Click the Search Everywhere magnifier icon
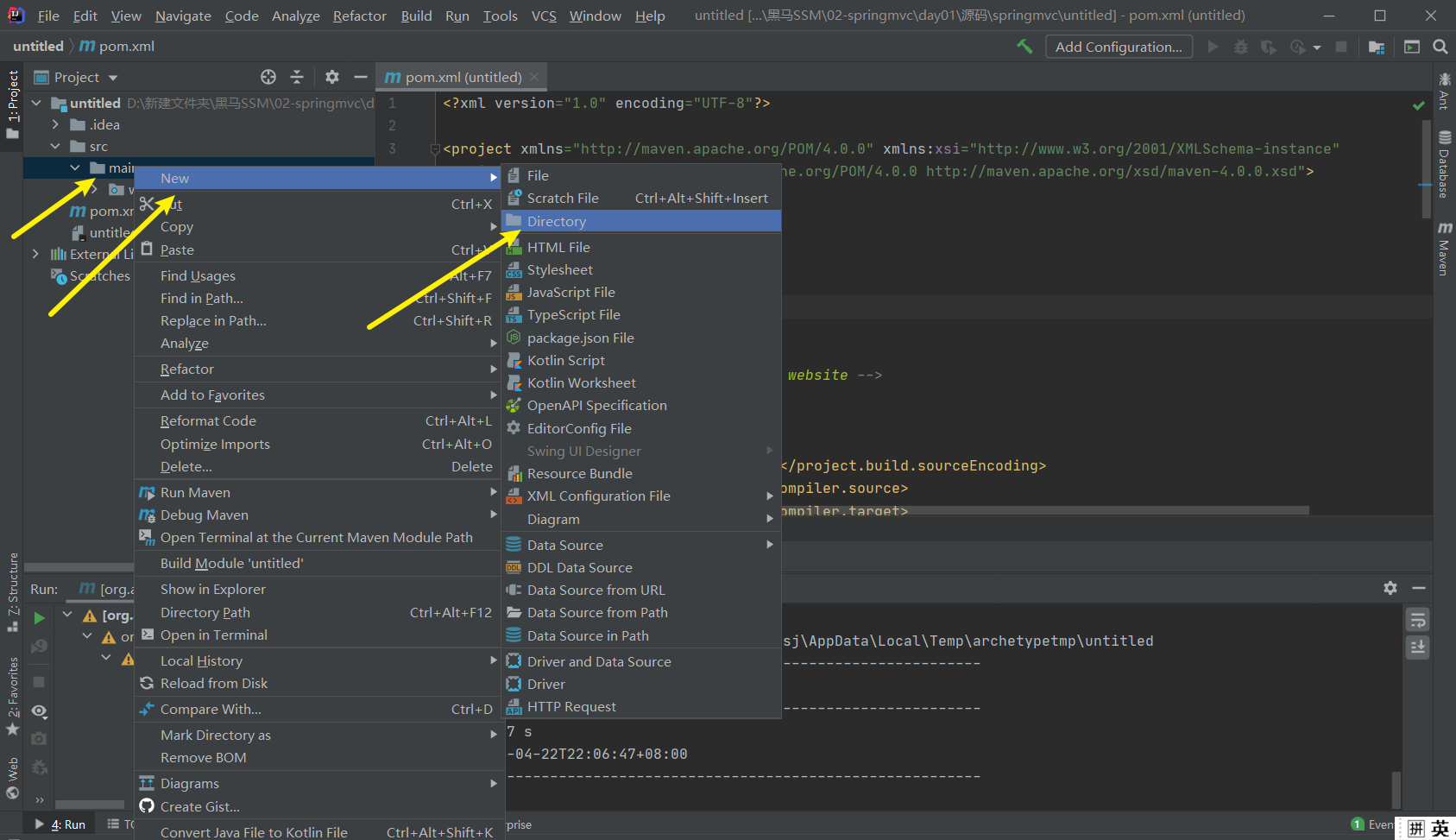Screen dimensions: 1456x840 click(1440, 47)
